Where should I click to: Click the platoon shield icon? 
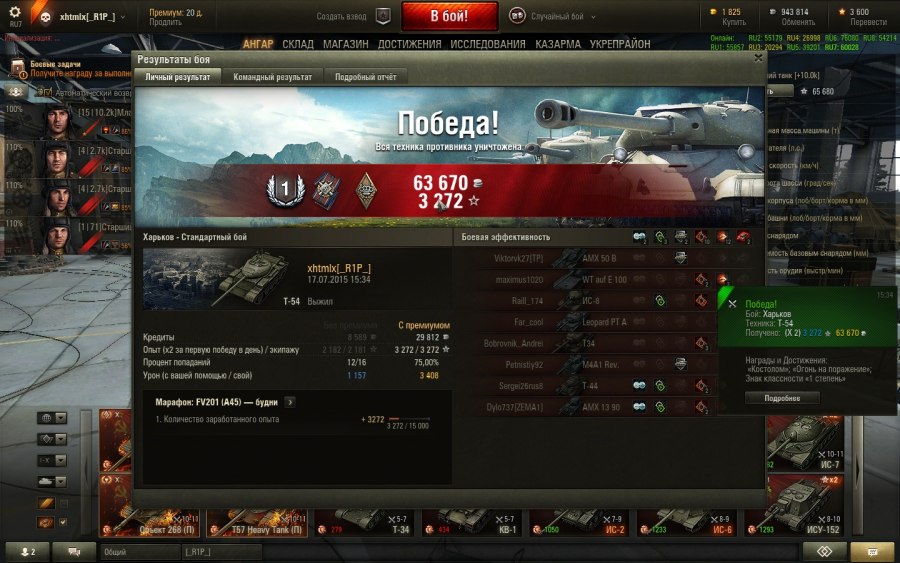coord(383,16)
